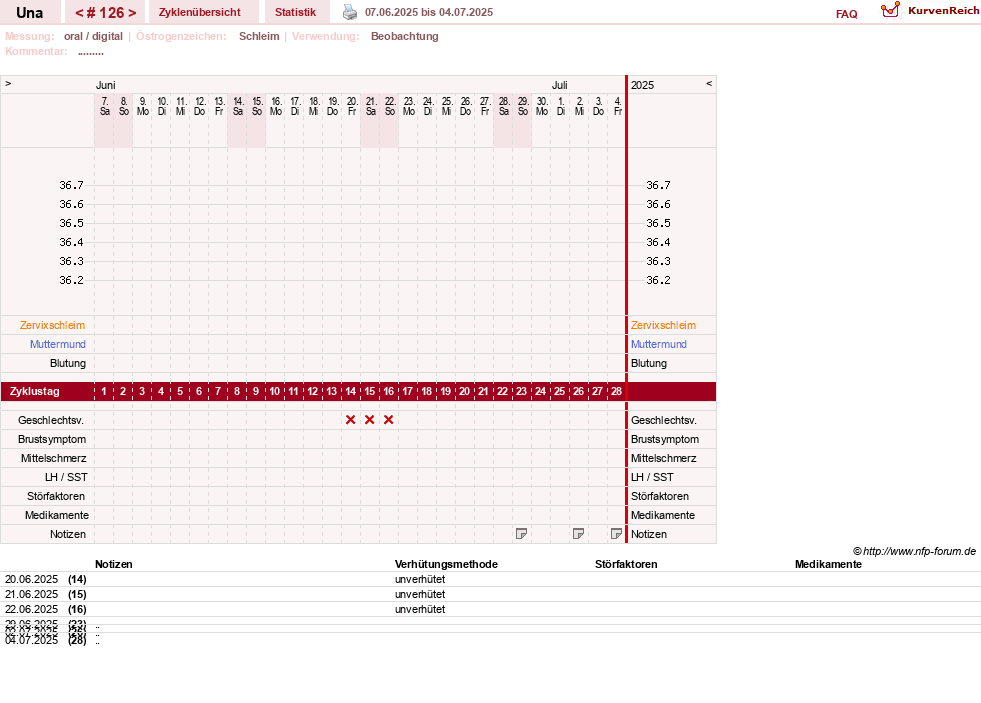
Task: Select the Una profile tab
Action: [x=29, y=13]
